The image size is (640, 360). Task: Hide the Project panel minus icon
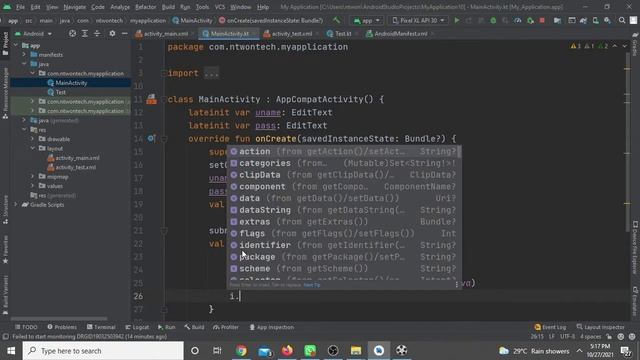click(124, 33)
